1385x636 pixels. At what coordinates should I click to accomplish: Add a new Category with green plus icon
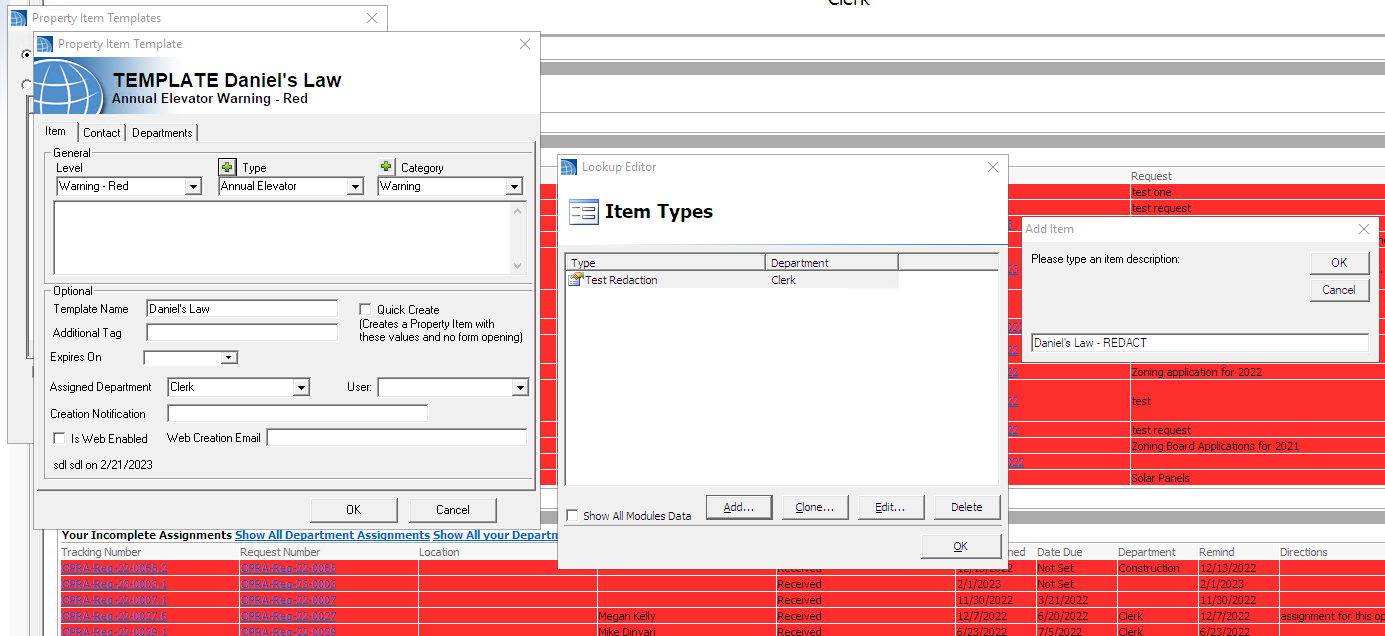(386, 167)
